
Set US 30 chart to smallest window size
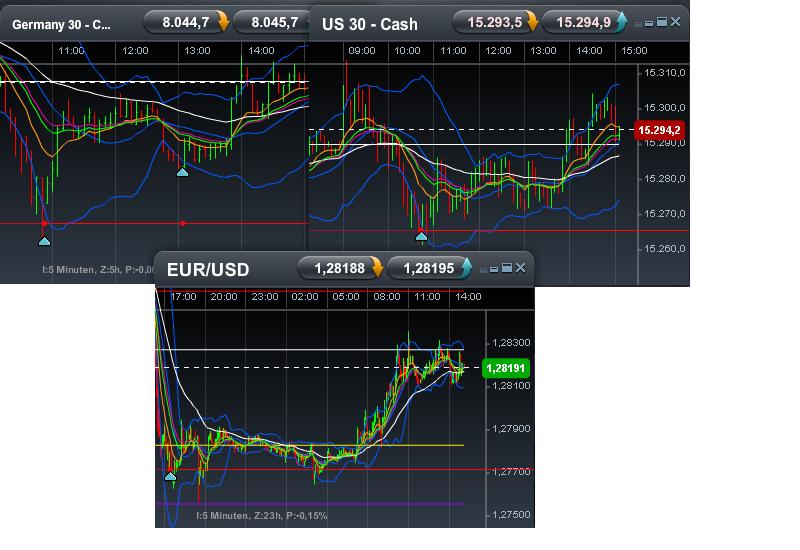click(x=638, y=24)
